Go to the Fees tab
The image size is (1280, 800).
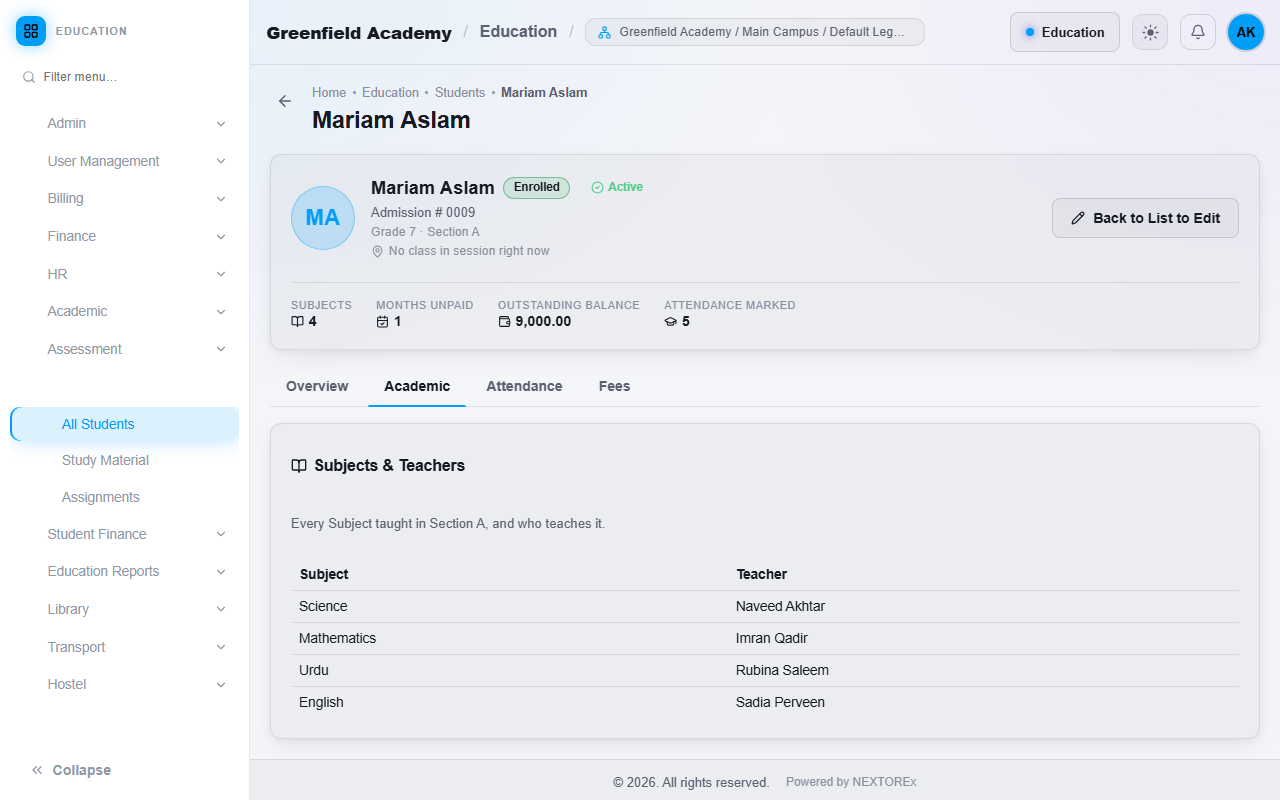[614, 386]
